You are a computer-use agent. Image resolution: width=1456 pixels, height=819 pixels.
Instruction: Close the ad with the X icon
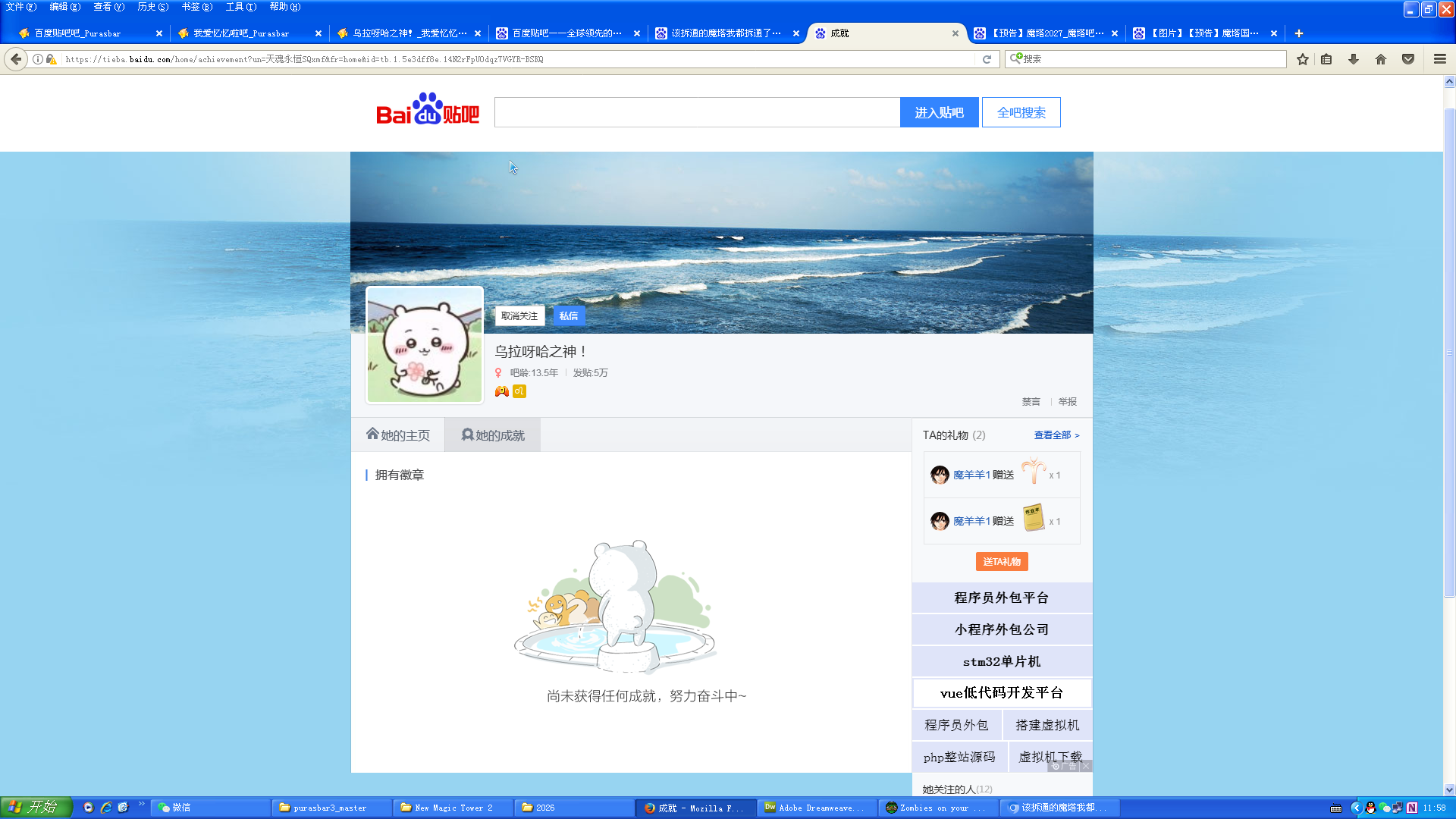[x=1086, y=767]
